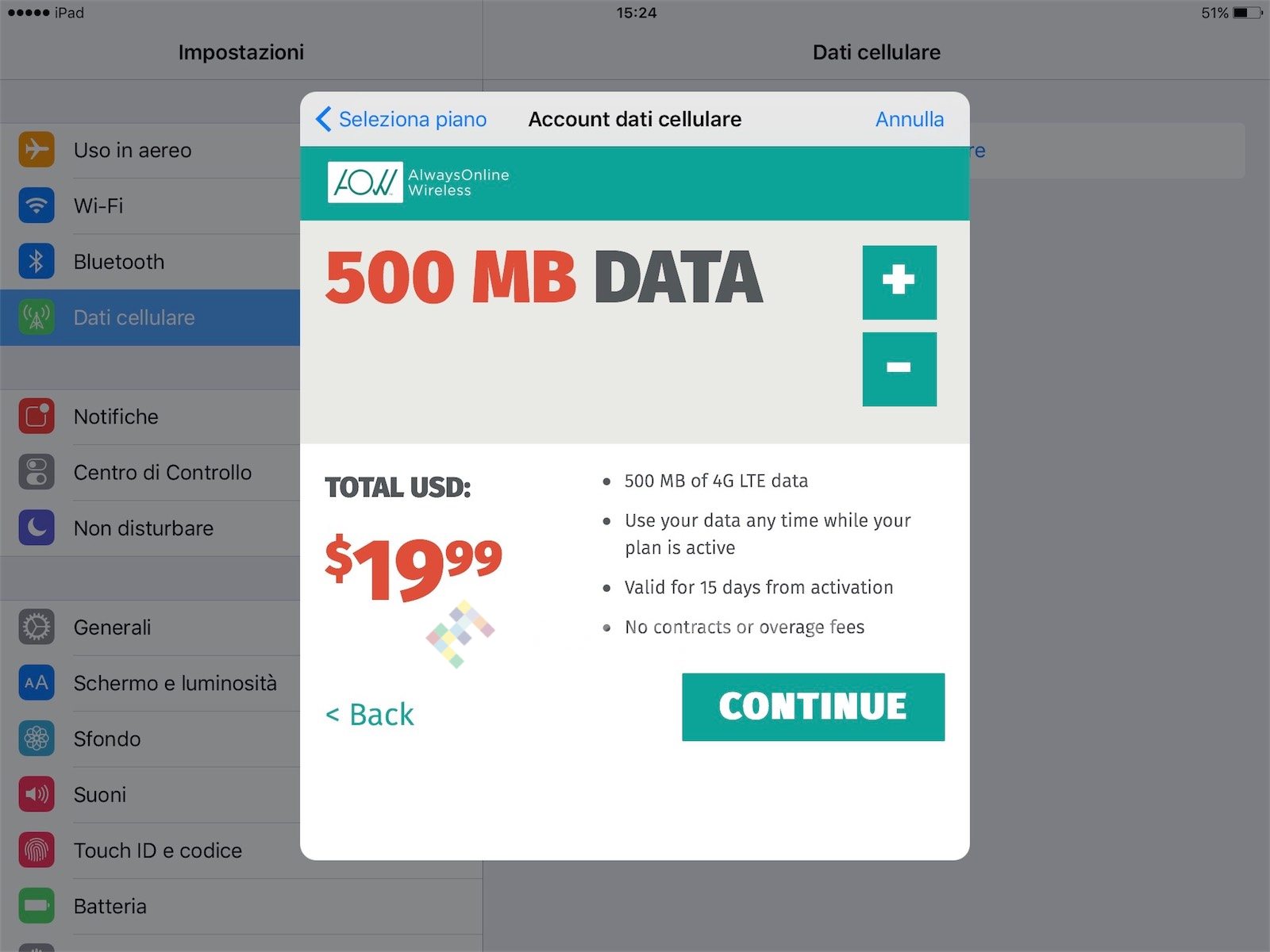Viewport: 1270px width, 952px height.
Task: Decrease data amount with minus button
Action: [x=899, y=369]
